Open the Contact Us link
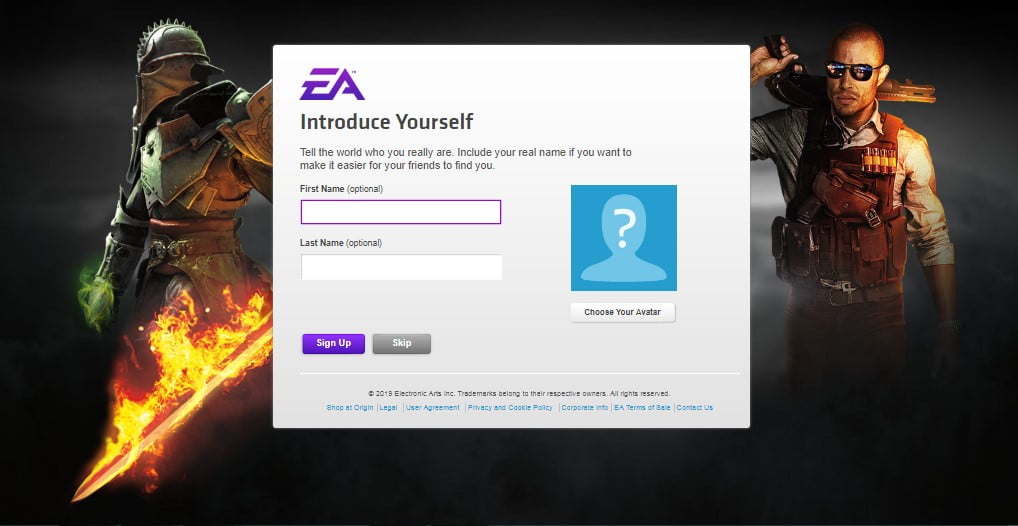Image resolution: width=1018 pixels, height=526 pixels. click(695, 408)
